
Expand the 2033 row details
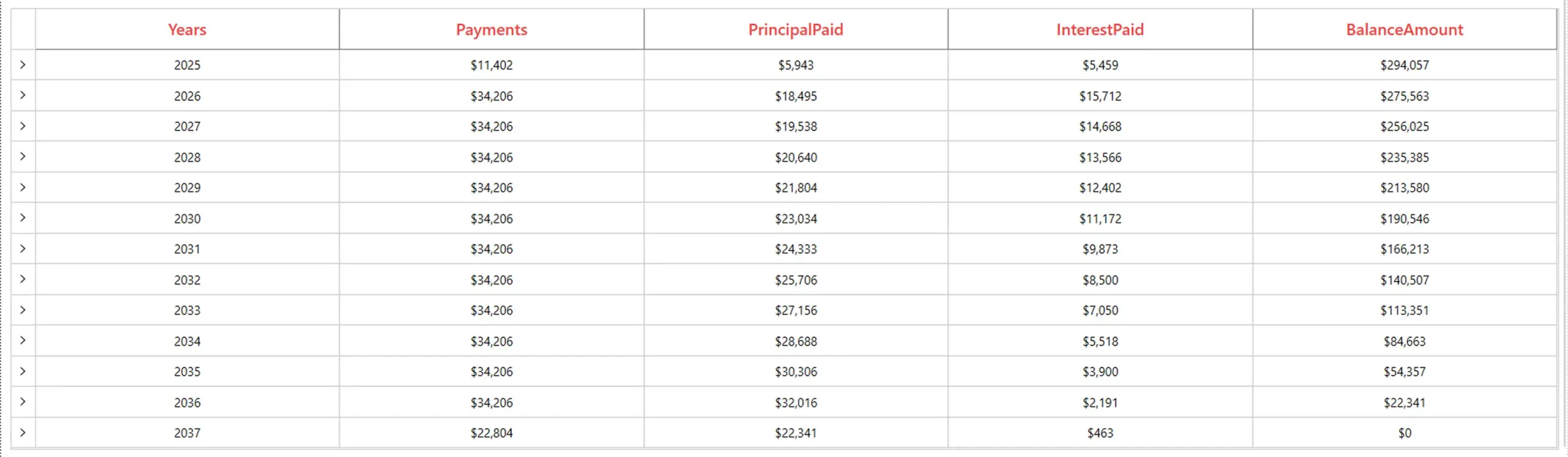pos(23,310)
